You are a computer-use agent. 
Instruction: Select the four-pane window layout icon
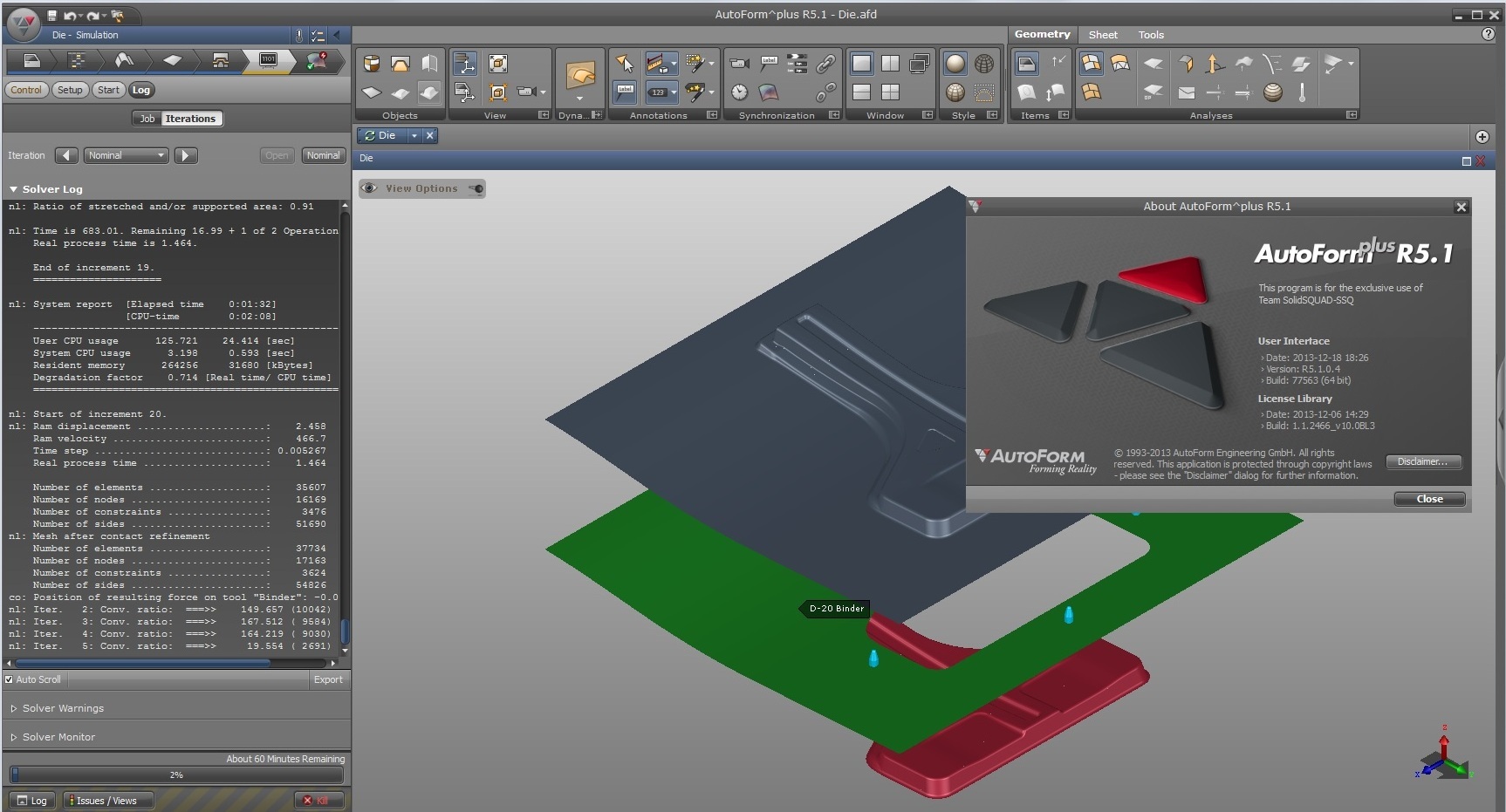890,92
